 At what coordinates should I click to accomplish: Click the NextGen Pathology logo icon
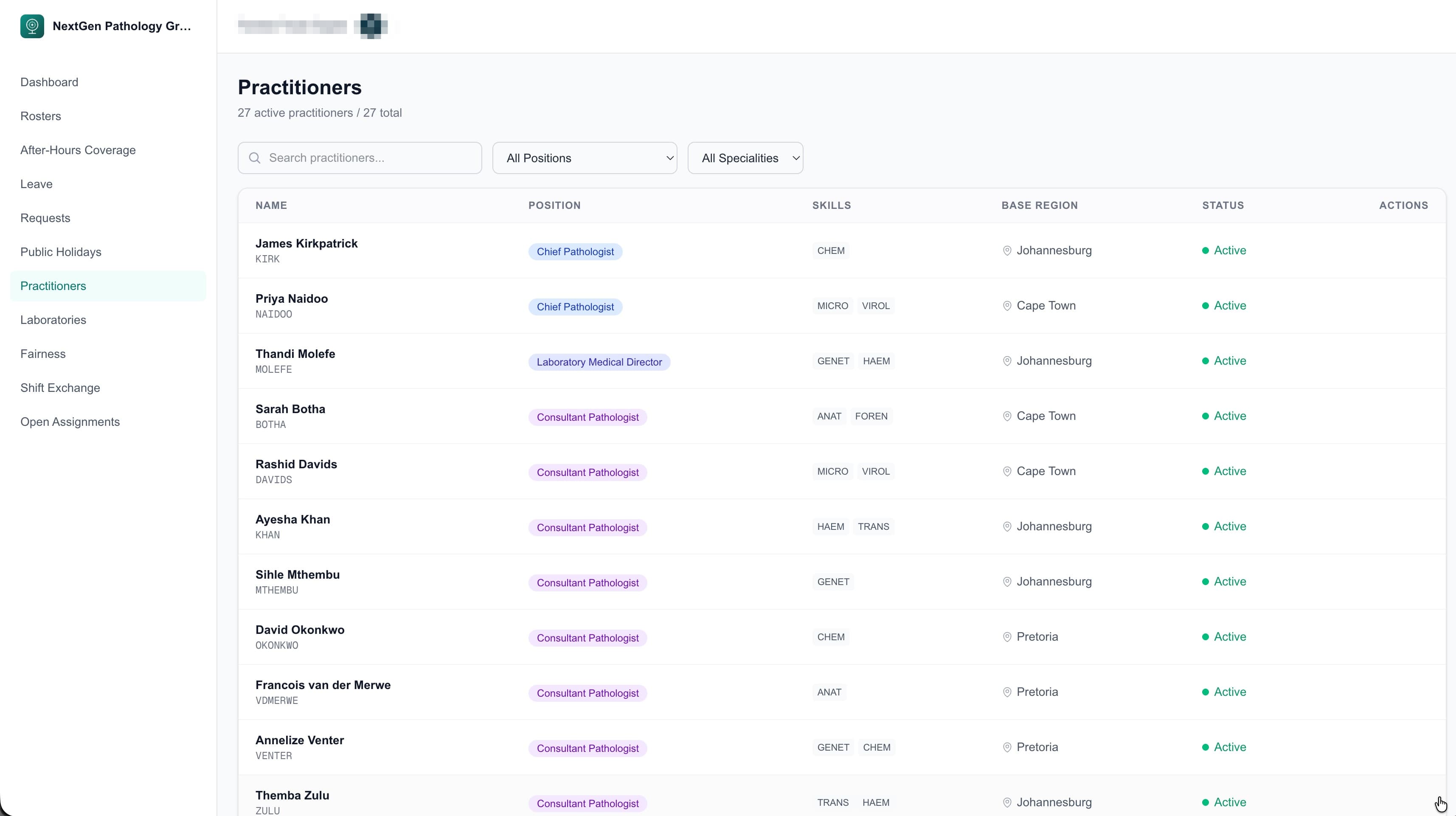(32, 26)
